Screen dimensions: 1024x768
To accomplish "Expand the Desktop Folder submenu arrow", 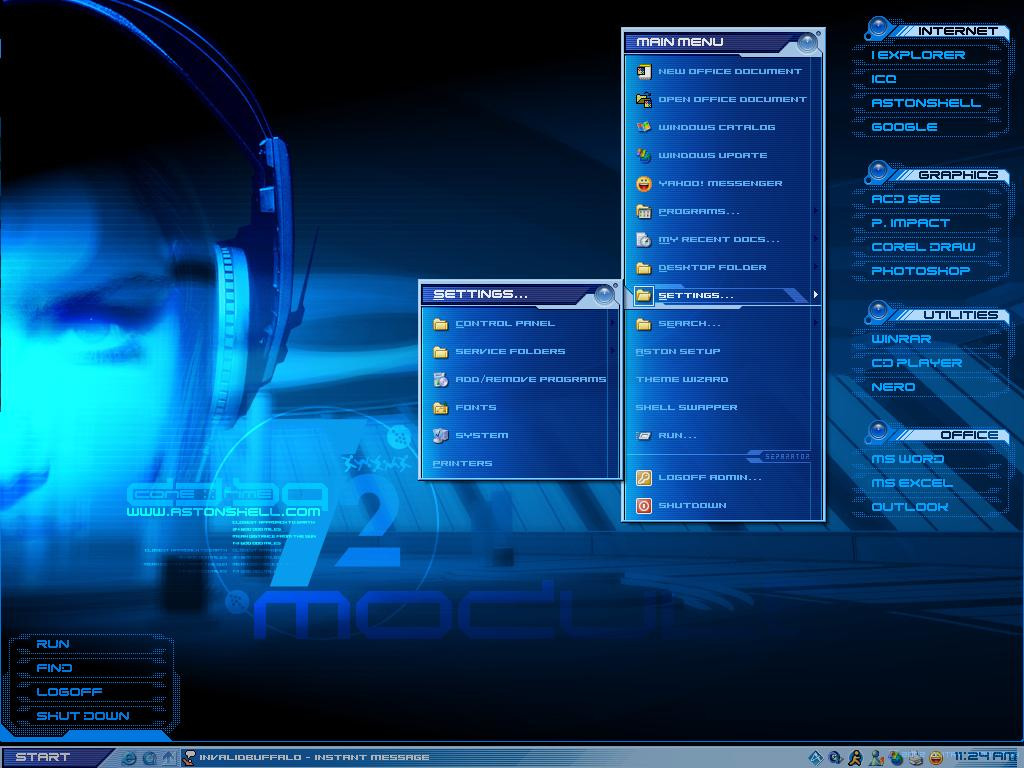I will 815,267.
